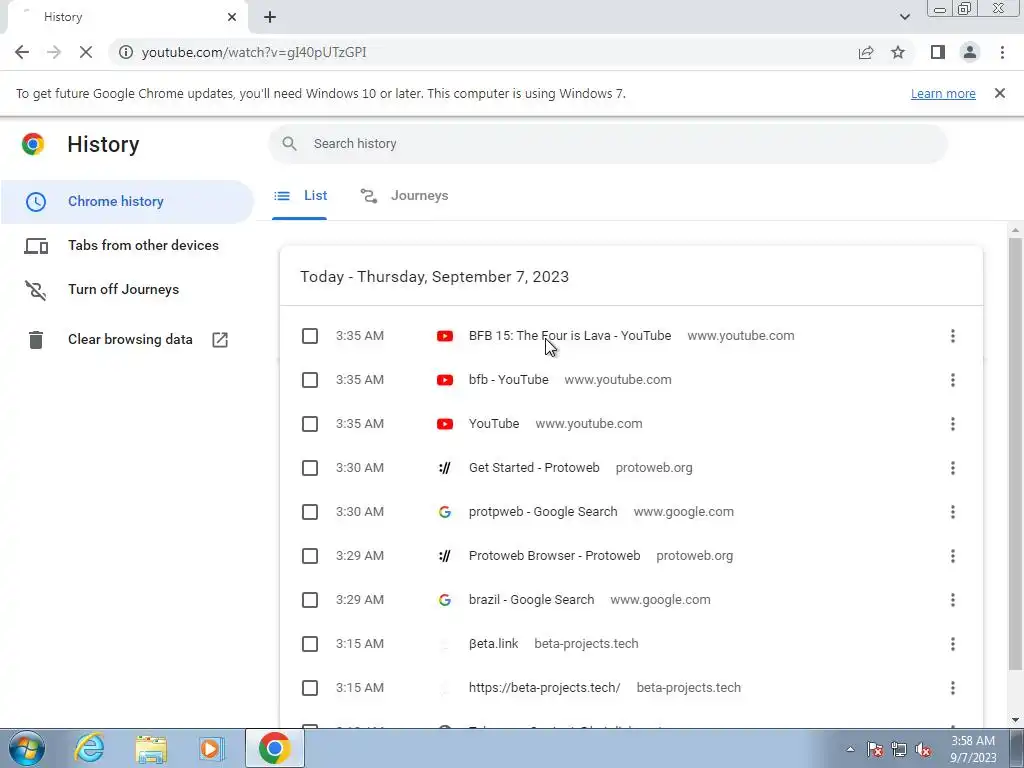Open the side panel icon
The width and height of the screenshot is (1024, 768).
coord(938,52)
